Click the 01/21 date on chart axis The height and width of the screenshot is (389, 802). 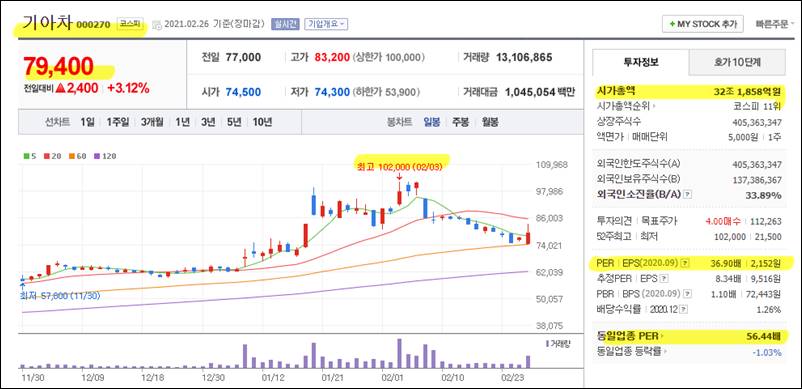click(x=332, y=379)
